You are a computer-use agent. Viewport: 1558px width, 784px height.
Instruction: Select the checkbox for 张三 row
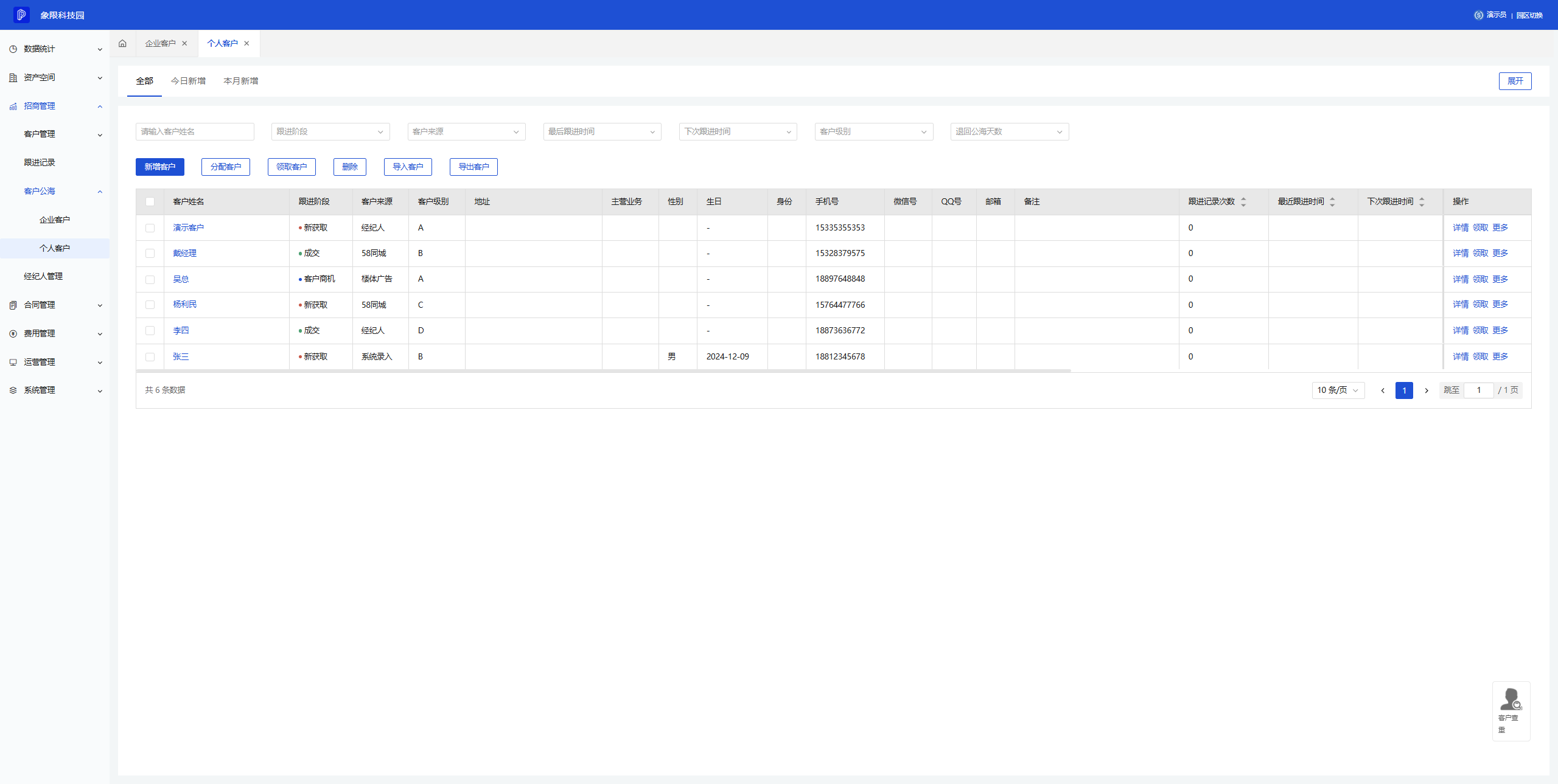[x=150, y=357]
